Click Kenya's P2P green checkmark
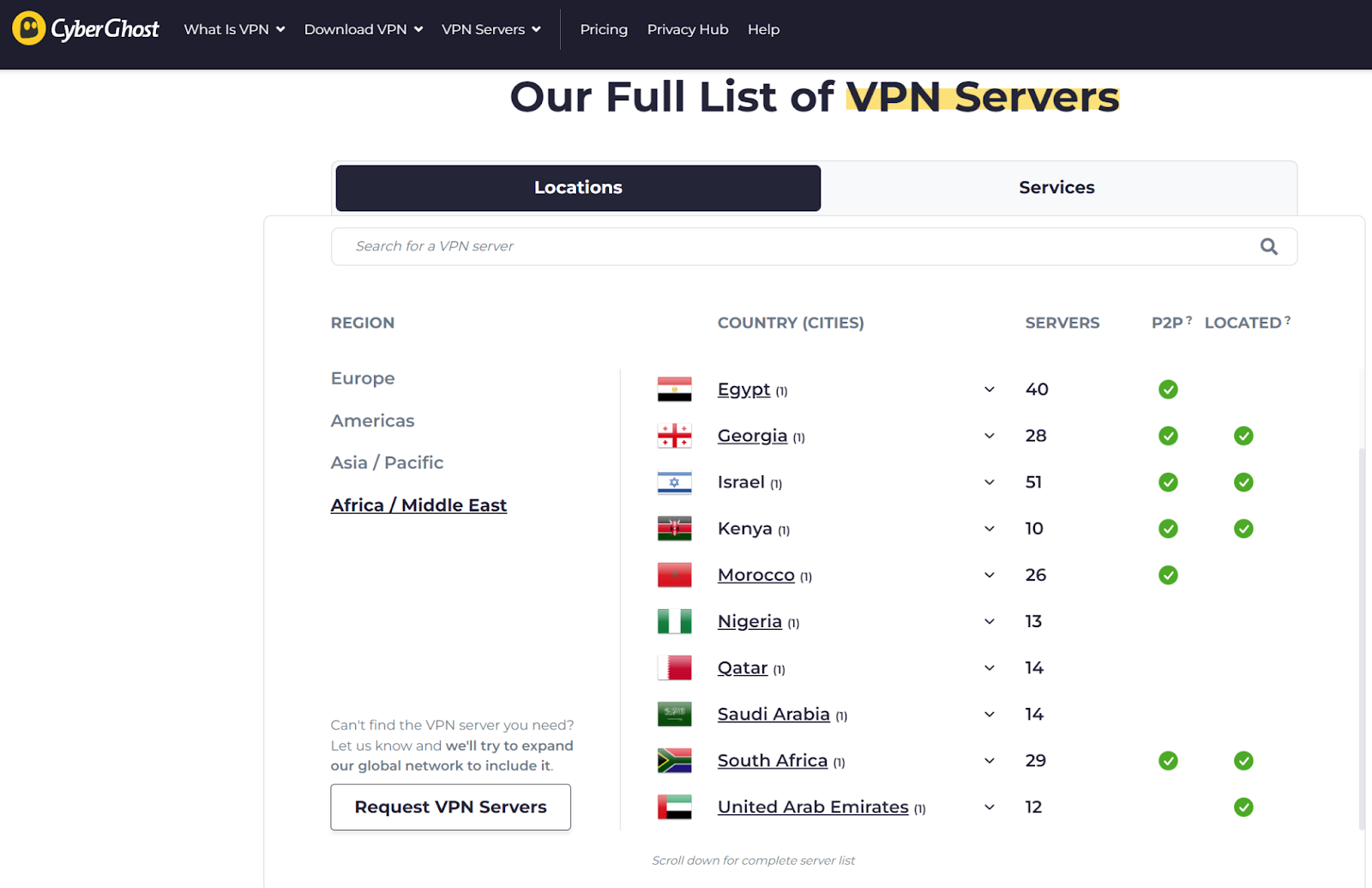 click(1168, 529)
